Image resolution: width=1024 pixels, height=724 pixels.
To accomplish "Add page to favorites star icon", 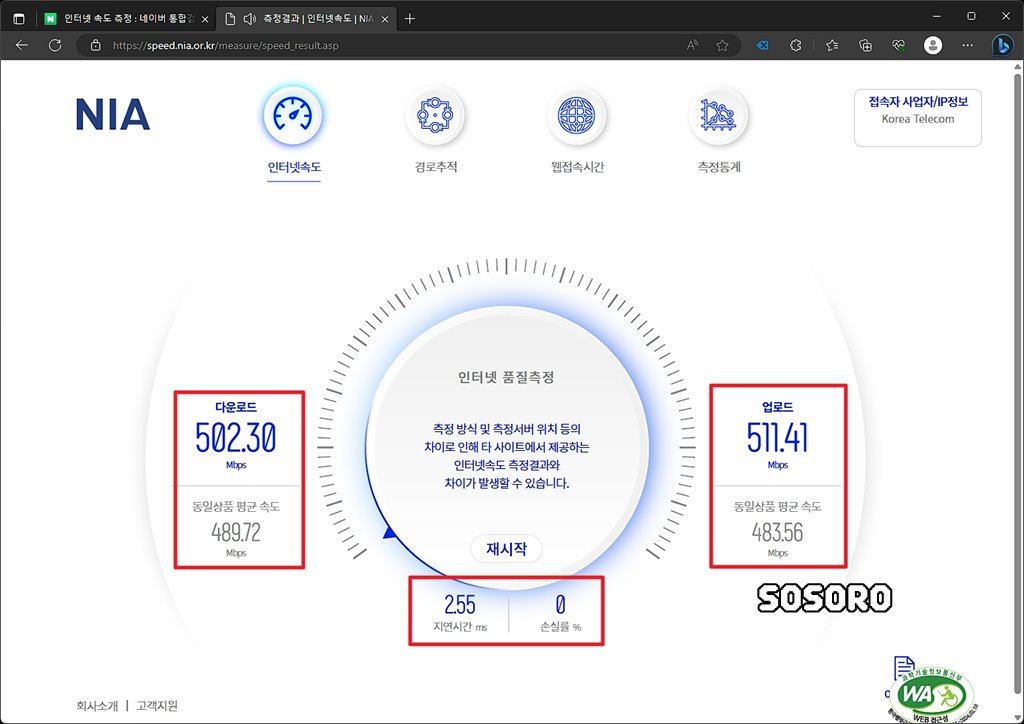I will (722, 45).
